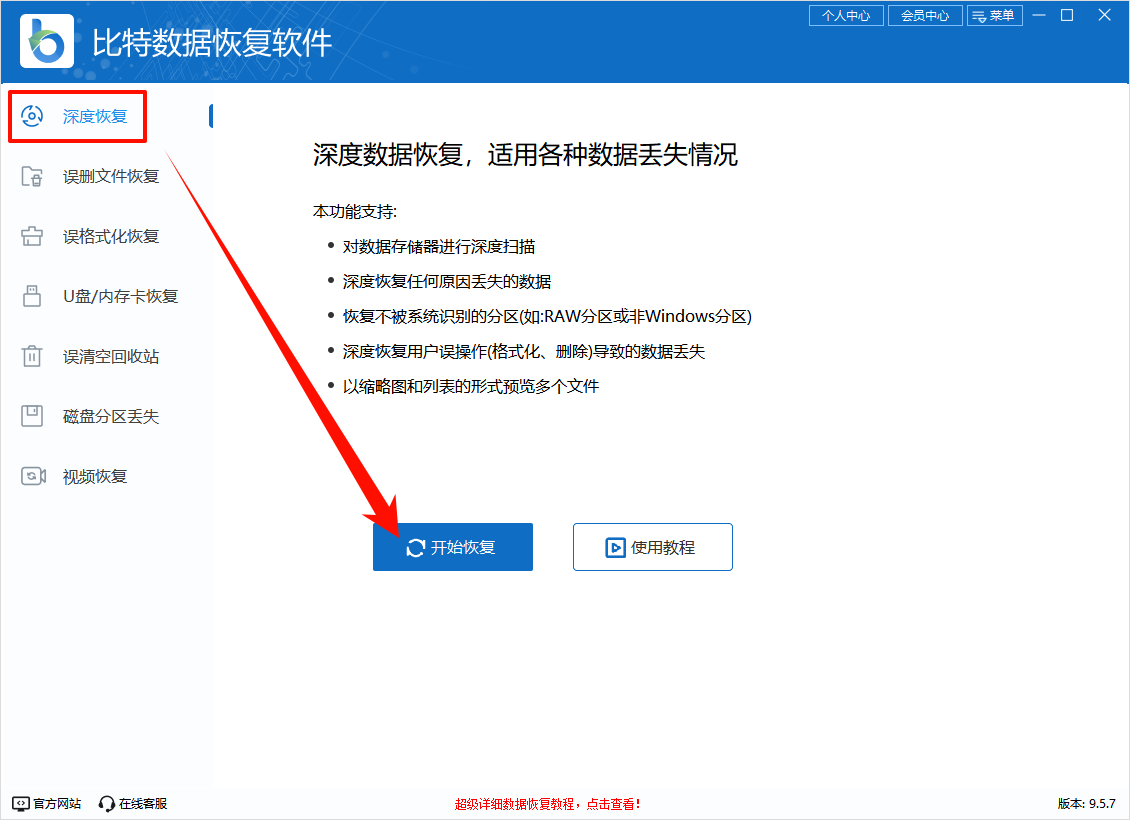The width and height of the screenshot is (1130, 820).
Task: Click the U盘/内存卡恢复 USB icon
Action: [32, 296]
